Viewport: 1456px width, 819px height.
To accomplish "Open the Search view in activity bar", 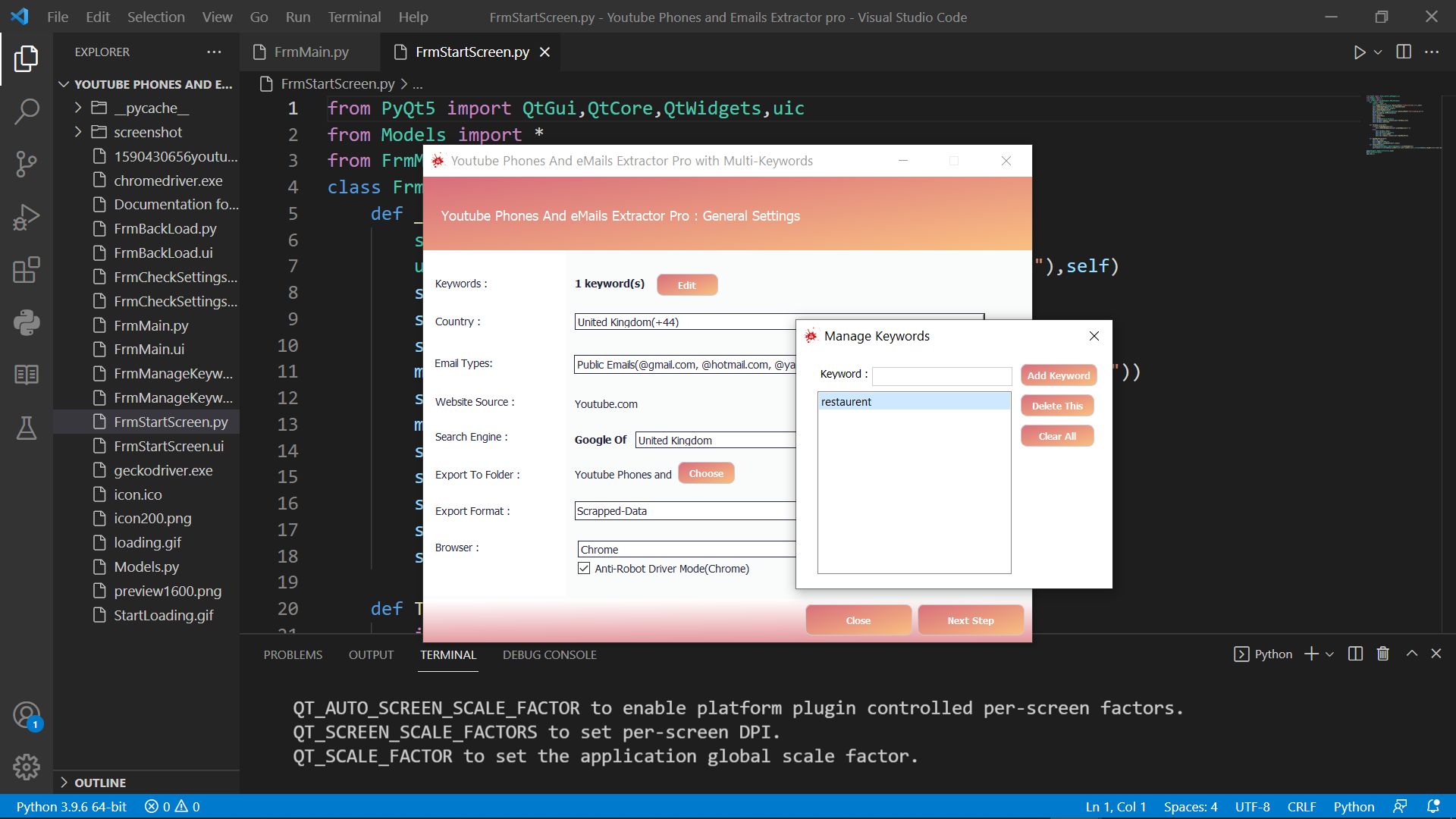I will click(x=27, y=111).
